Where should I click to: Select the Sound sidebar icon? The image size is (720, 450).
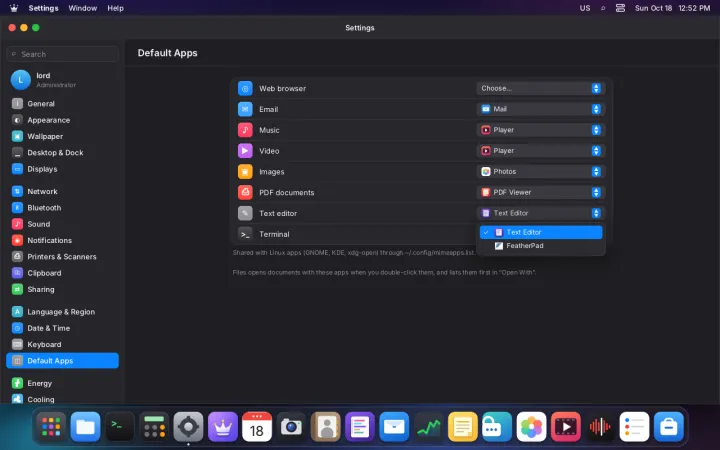(x=17, y=224)
